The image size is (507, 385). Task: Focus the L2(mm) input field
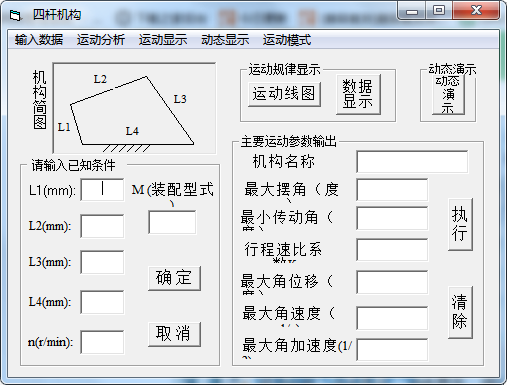coord(102,226)
